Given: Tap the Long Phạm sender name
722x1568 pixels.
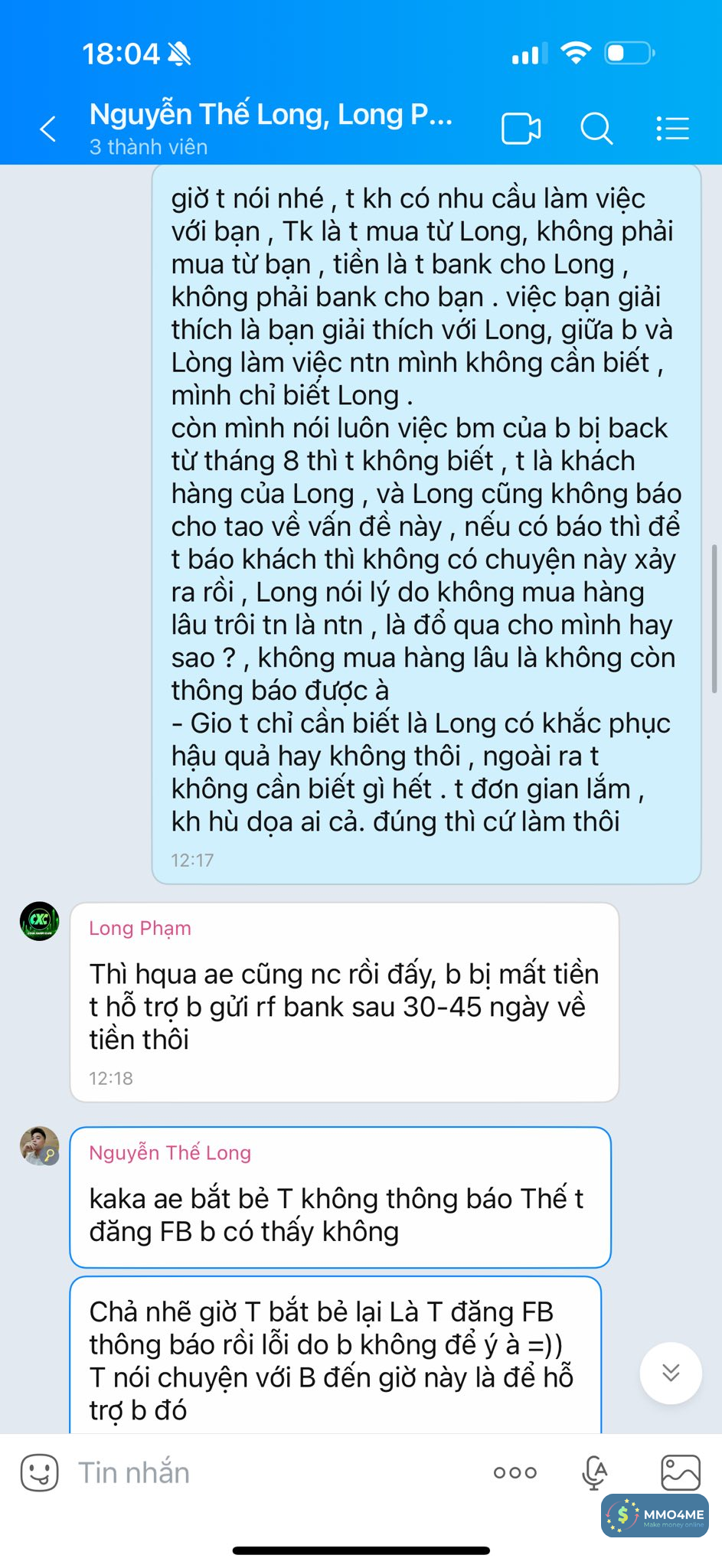Looking at the screenshot, I should coord(140,928).
